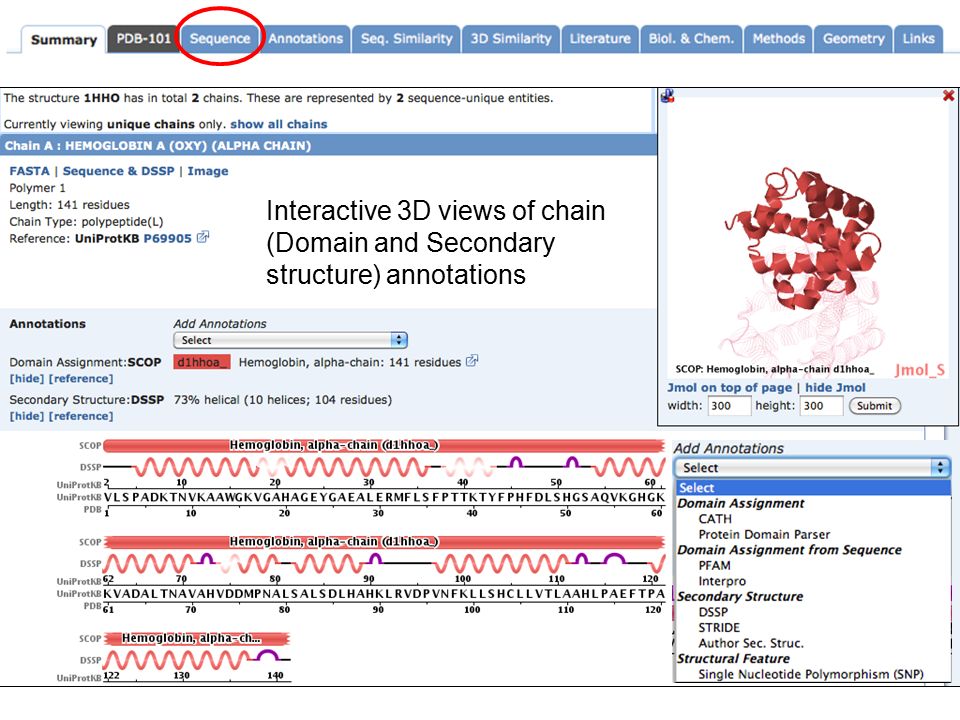Open the Summary tab
960x720 pixels.
point(64,40)
